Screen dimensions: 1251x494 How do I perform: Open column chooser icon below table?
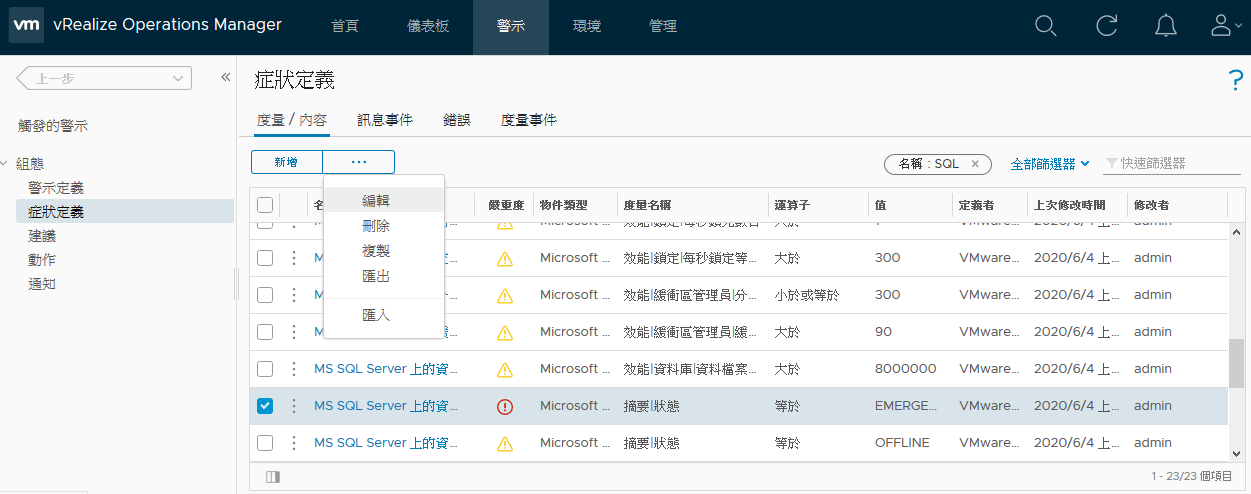click(x=273, y=477)
